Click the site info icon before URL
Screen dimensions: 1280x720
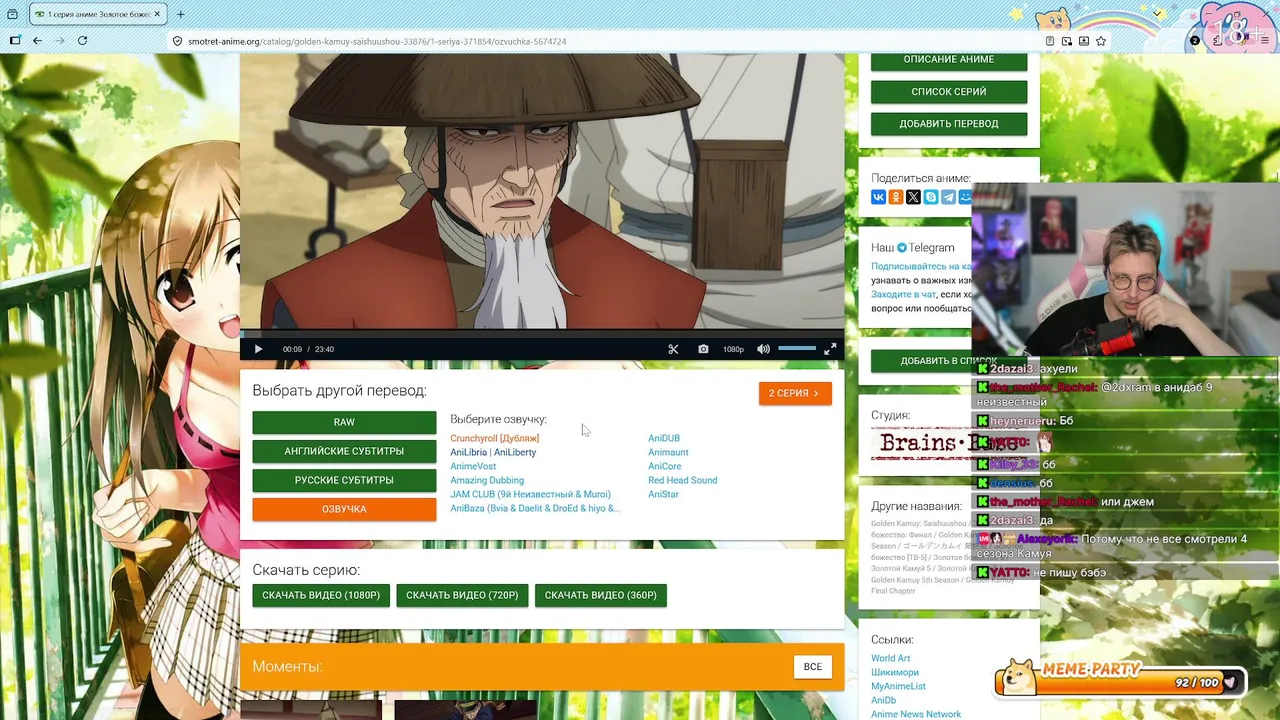tap(178, 41)
